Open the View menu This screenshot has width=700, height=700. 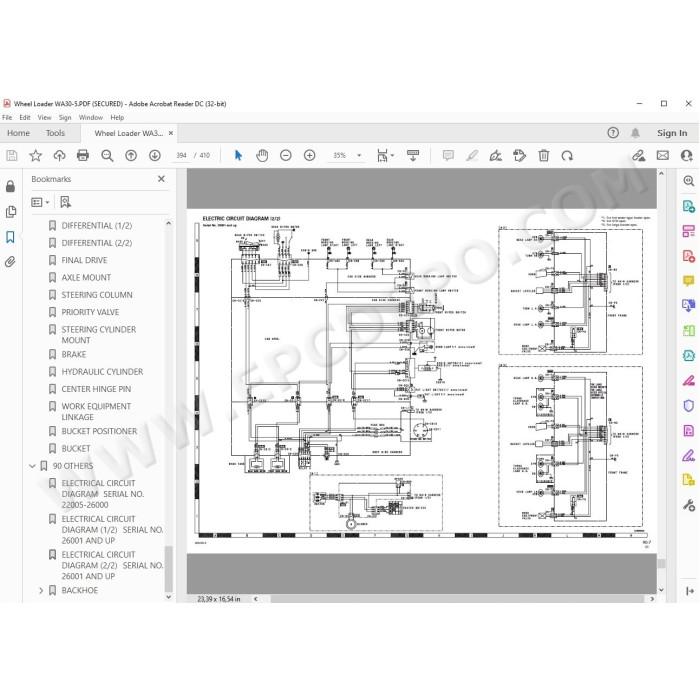click(44, 117)
